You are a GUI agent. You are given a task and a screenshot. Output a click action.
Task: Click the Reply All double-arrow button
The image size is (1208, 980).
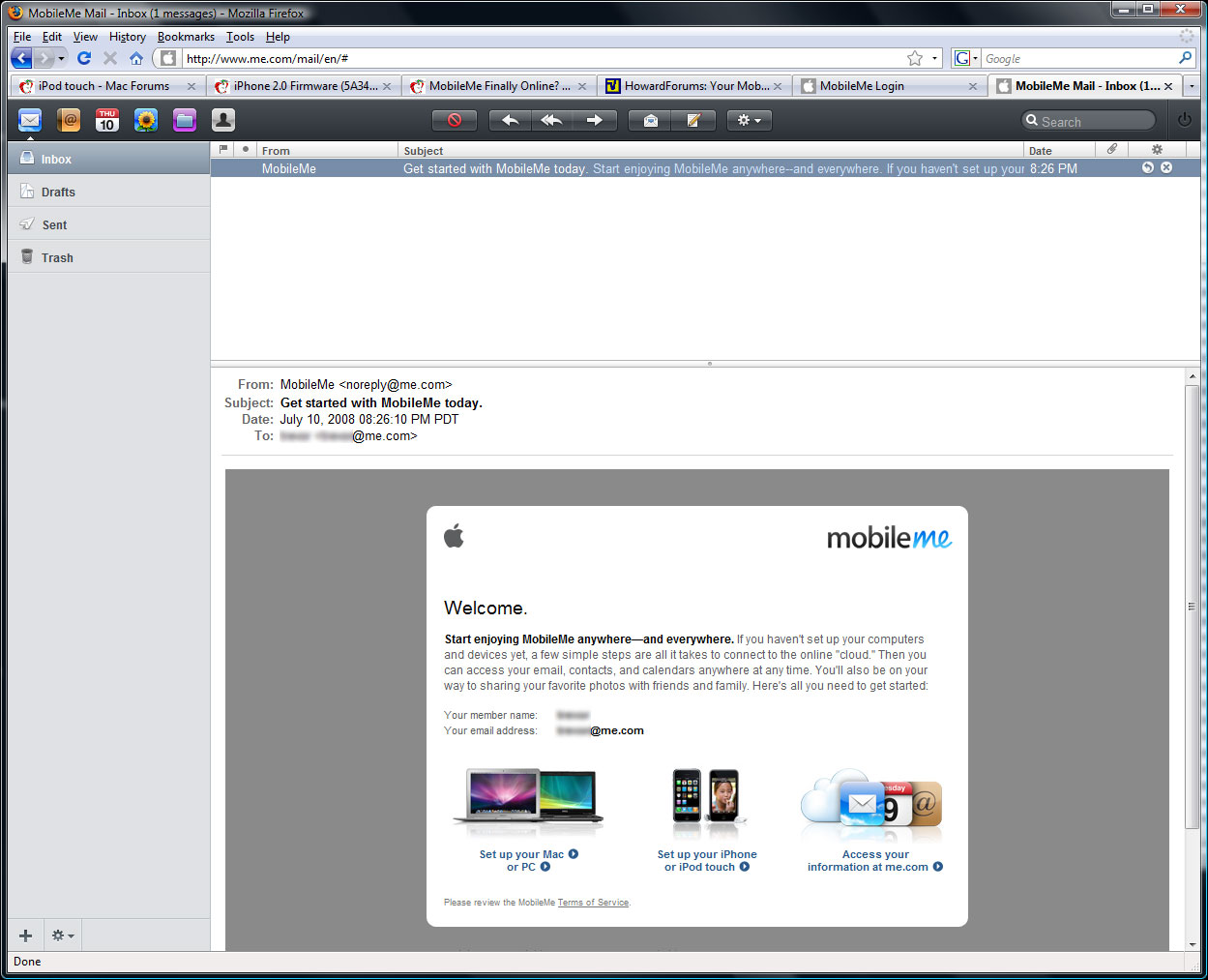coord(551,120)
